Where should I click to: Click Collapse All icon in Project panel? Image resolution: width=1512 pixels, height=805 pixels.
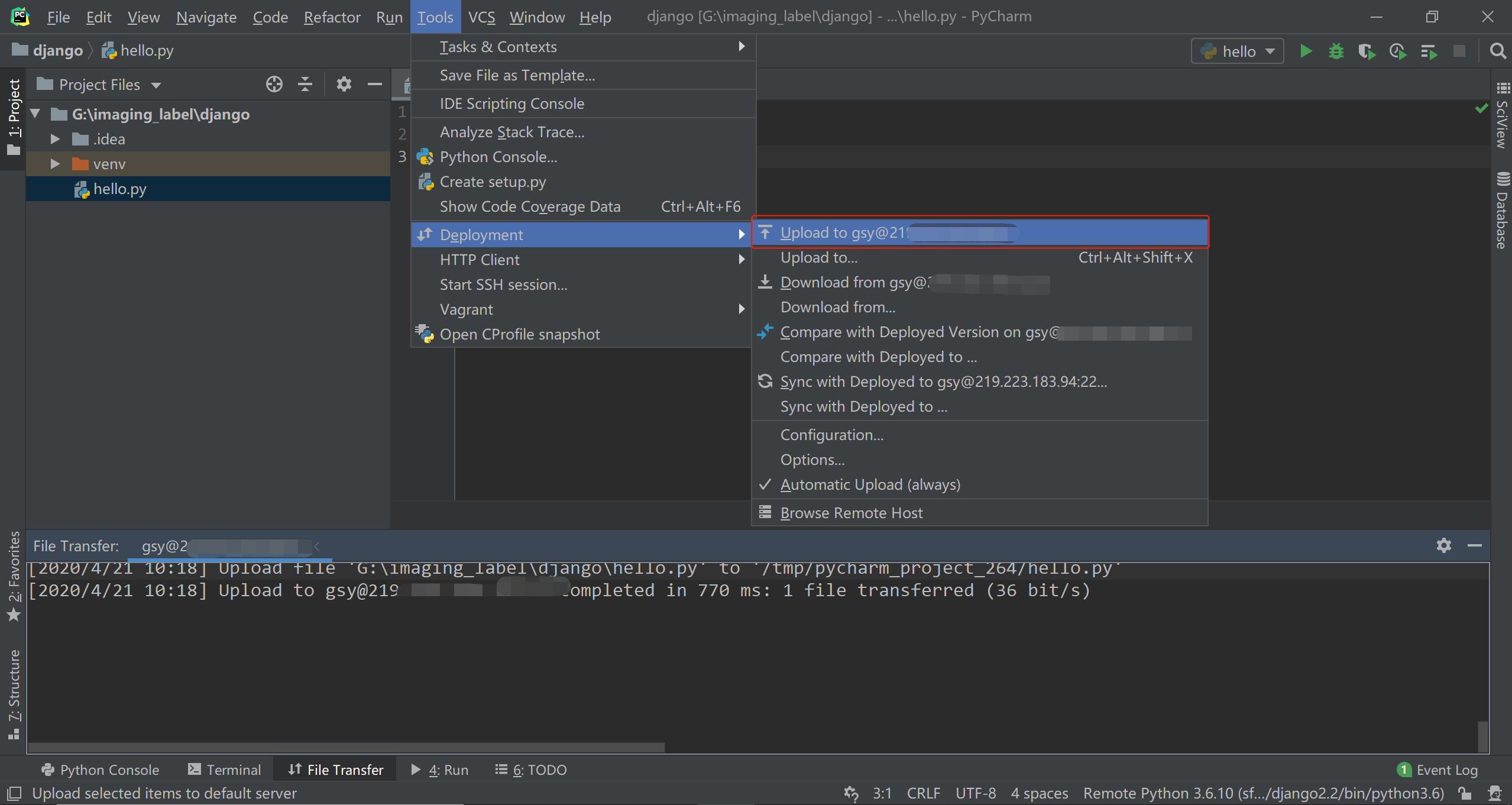coord(305,85)
